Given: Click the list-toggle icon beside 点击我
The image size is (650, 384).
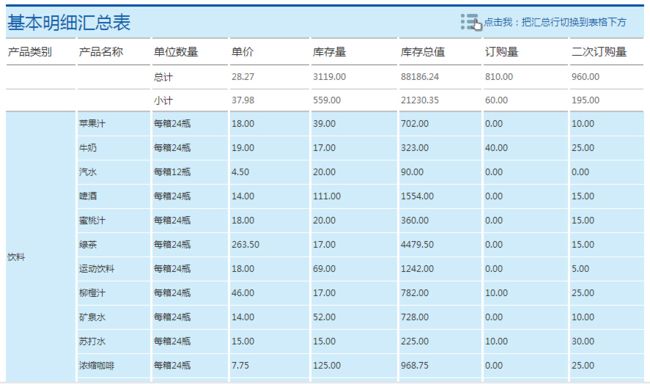Looking at the screenshot, I should (x=471, y=22).
